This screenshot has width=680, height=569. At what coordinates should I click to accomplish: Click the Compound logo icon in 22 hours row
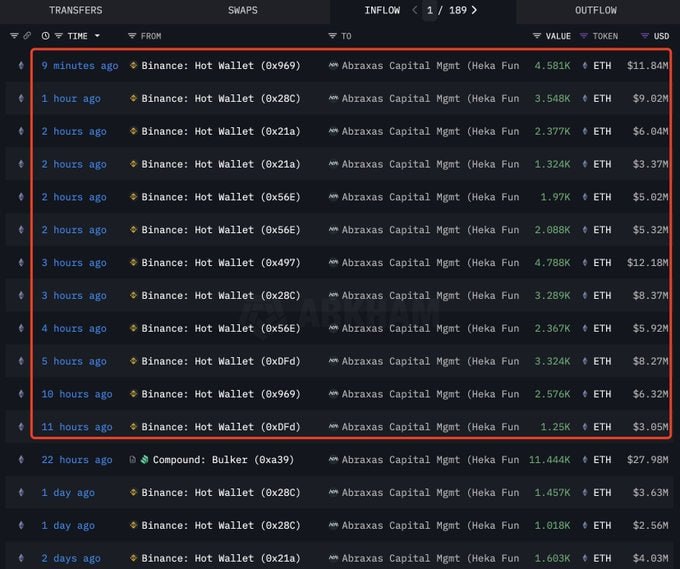145,459
